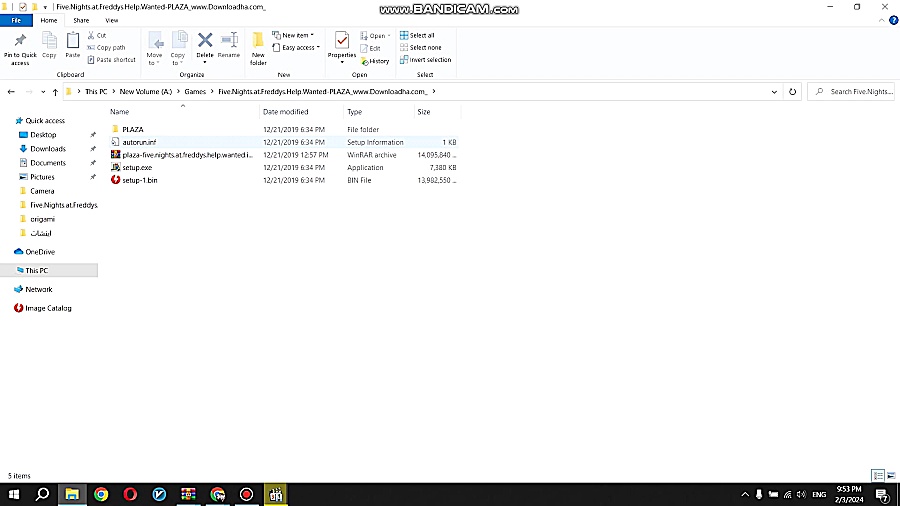Viewport: 900px width, 506px height.
Task: Open Image Catalog in sidebar
Action: (x=48, y=308)
